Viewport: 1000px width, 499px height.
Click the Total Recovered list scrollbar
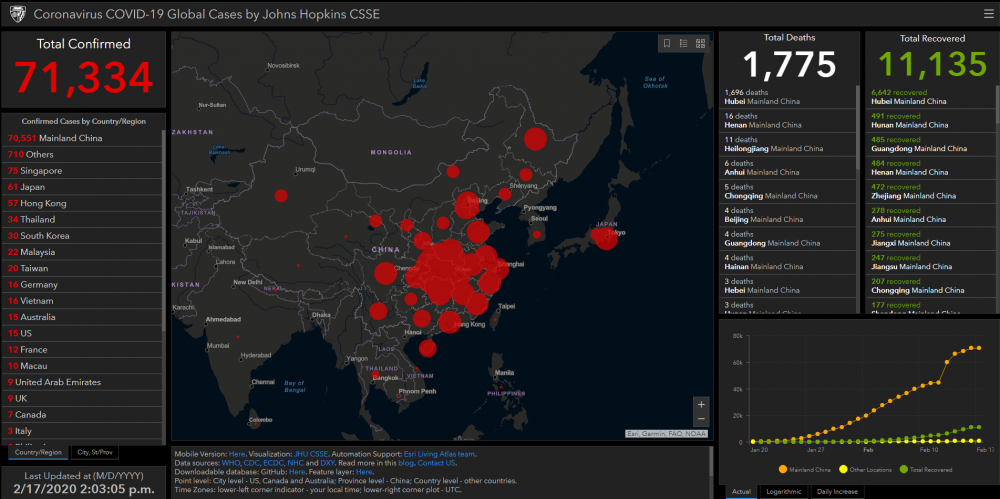pos(997,104)
